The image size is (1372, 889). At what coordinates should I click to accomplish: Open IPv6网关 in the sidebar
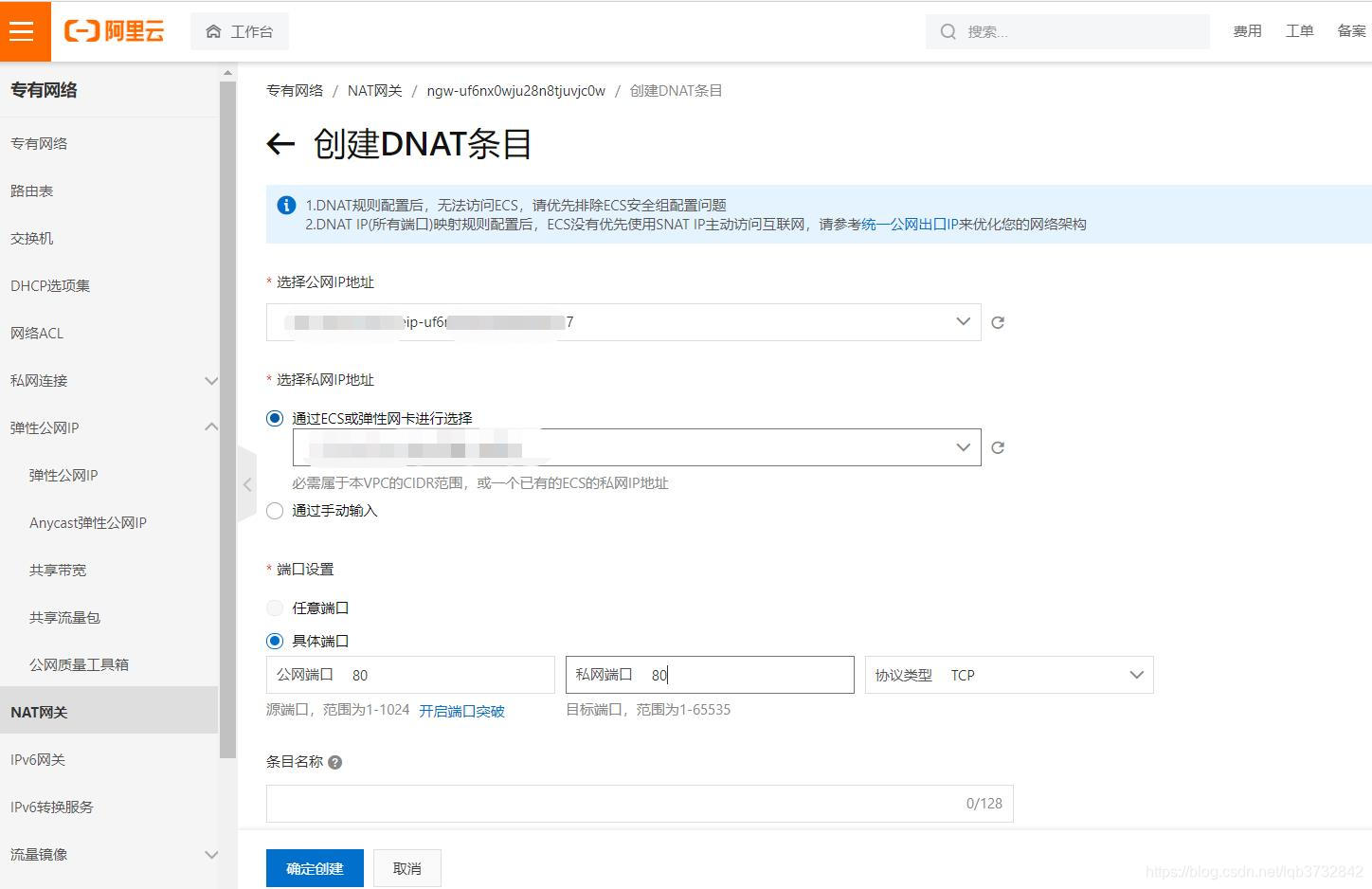tap(38, 759)
